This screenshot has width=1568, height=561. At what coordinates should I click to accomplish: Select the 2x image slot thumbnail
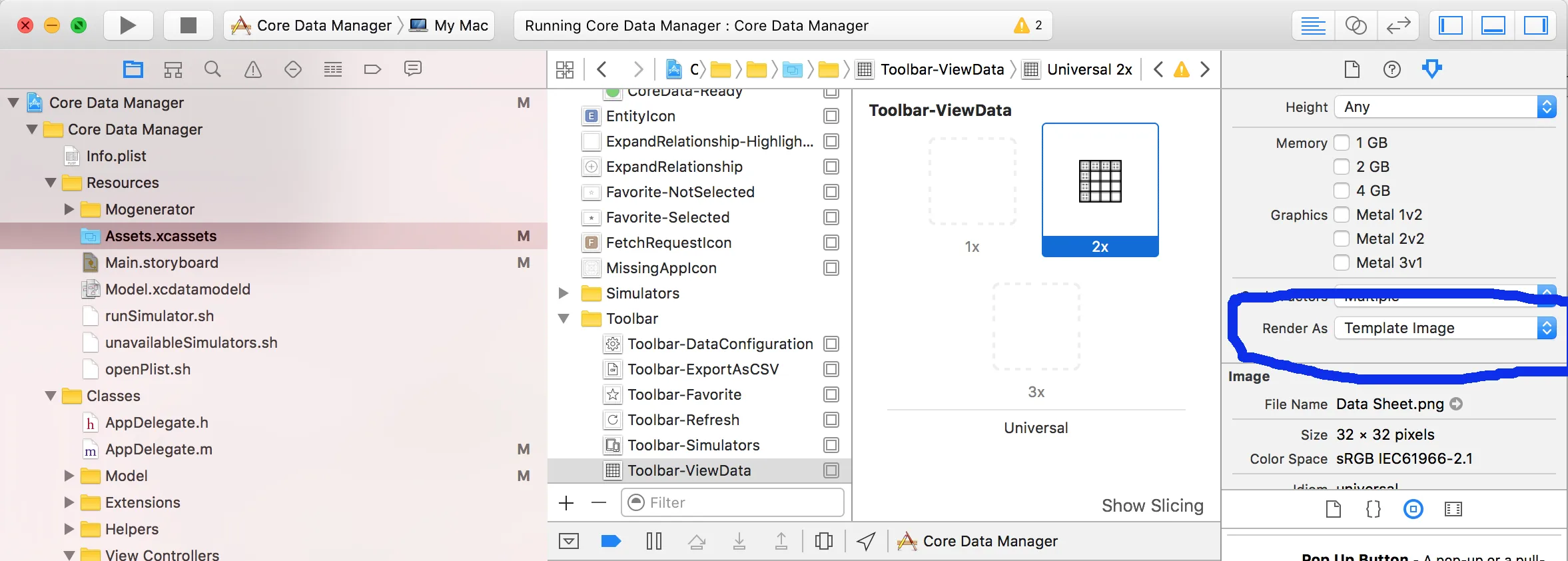coord(1100,182)
